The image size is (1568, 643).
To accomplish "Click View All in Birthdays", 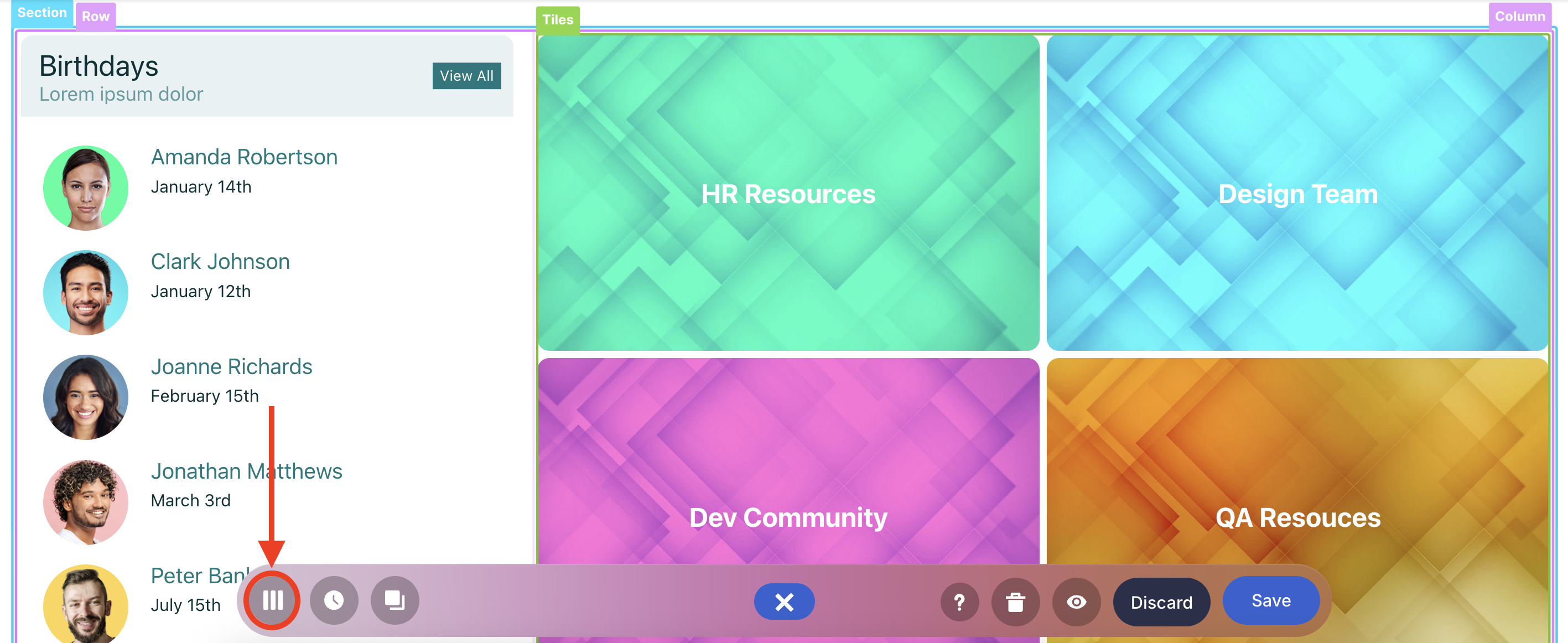I will 466,76.
